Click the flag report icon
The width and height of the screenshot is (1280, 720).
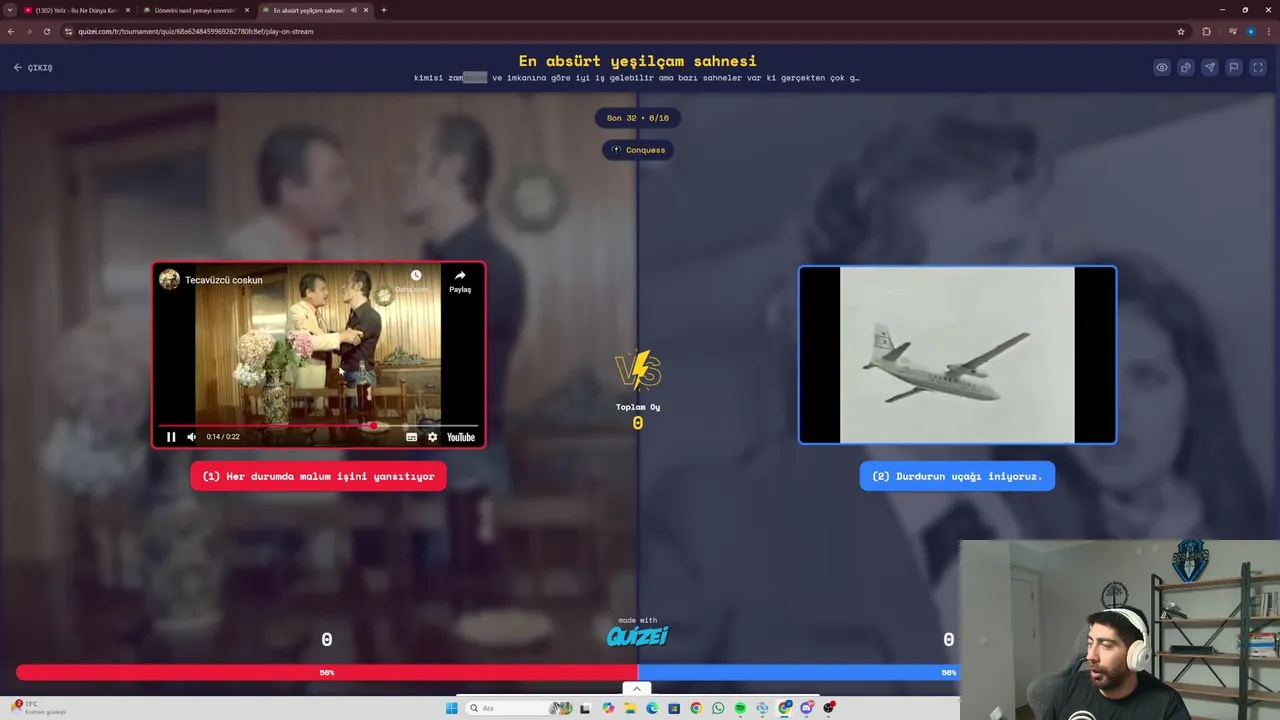coord(1234,68)
